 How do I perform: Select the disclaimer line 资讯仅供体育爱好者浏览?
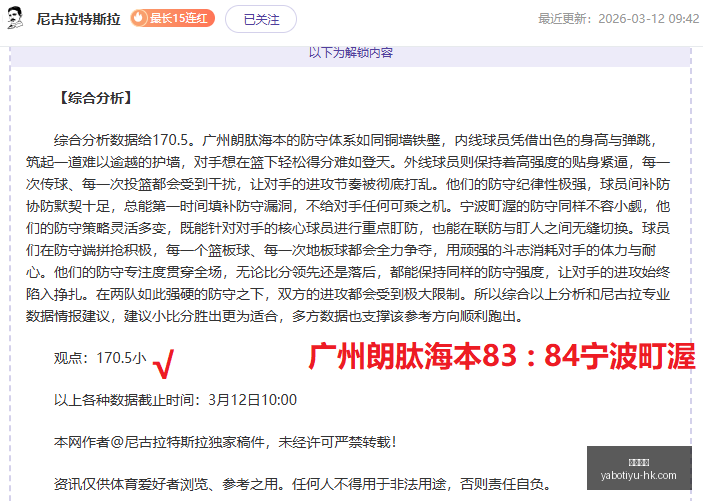(303, 484)
